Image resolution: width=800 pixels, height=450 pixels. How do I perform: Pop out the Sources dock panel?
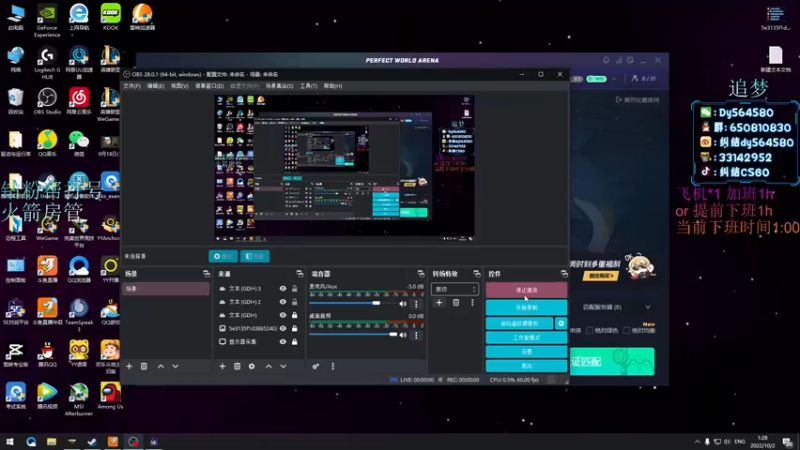pyautogui.click(x=299, y=274)
